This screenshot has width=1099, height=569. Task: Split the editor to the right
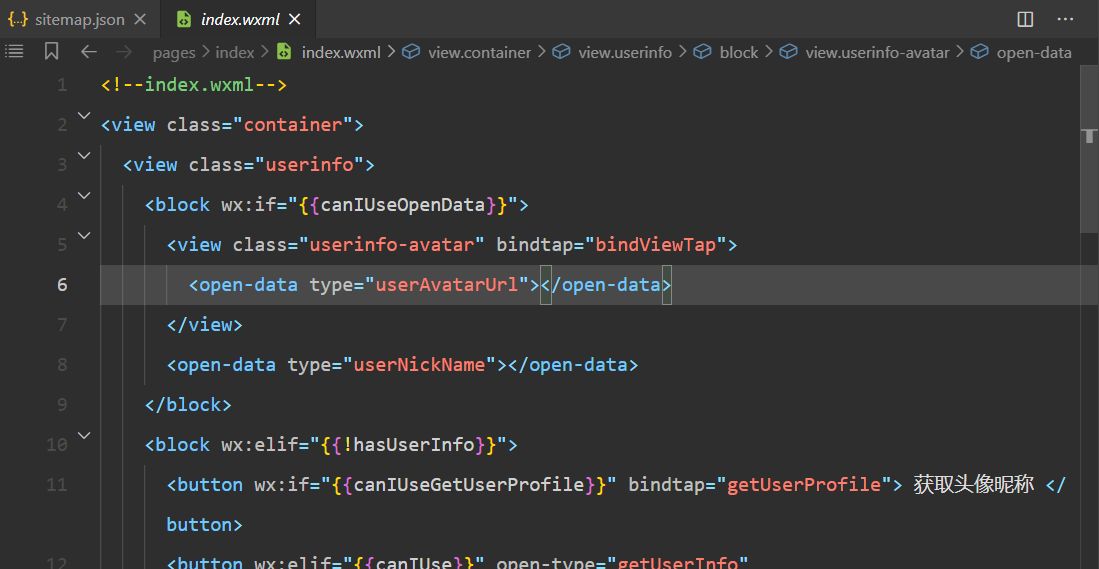tap(1025, 19)
